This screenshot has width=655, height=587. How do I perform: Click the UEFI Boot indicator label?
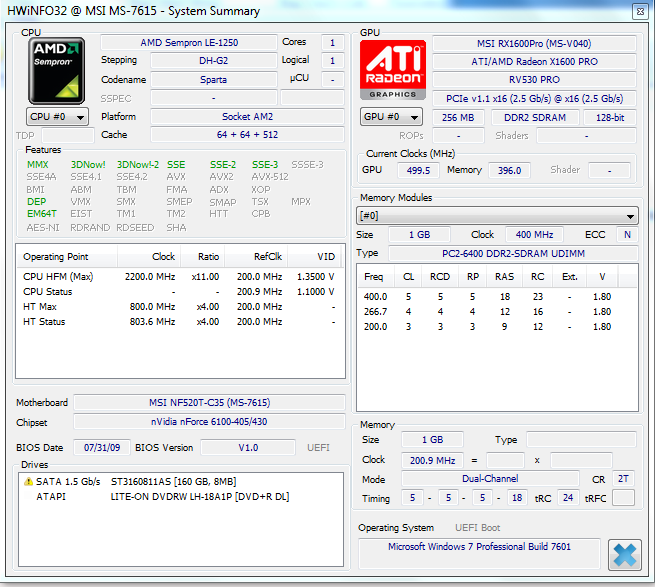tap(477, 528)
